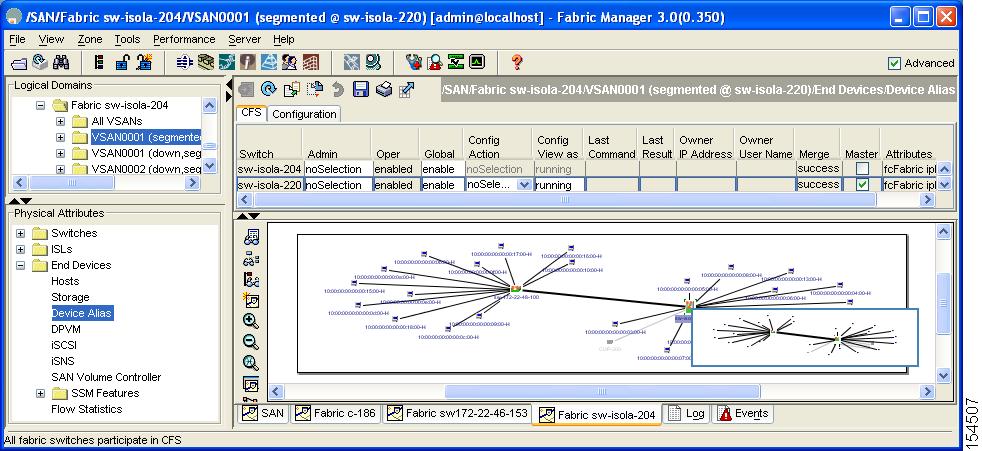982x451 pixels.
Task: Expand the SSM Features folder
Action: (41, 393)
